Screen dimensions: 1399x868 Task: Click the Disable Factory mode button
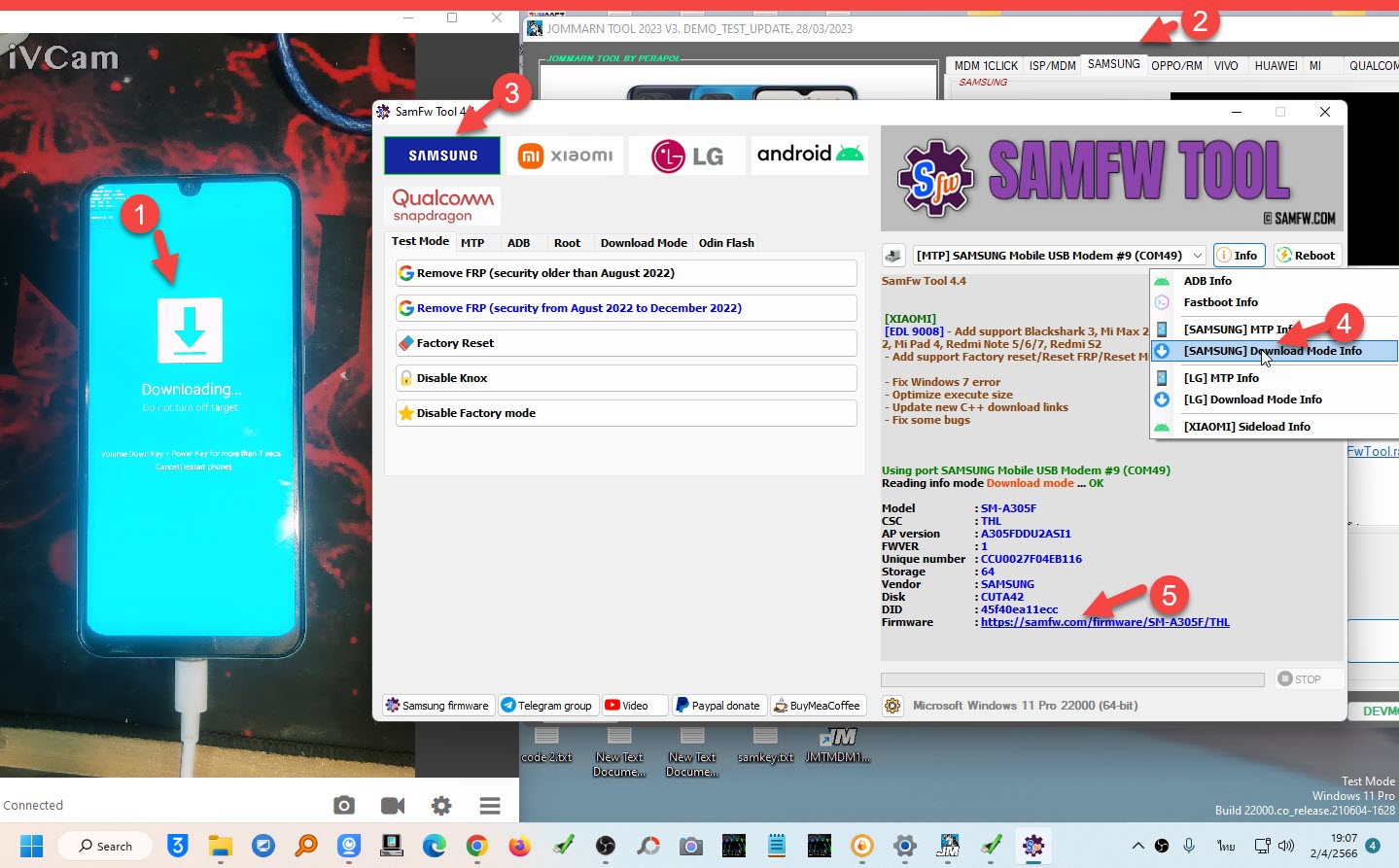pyautogui.click(x=626, y=413)
